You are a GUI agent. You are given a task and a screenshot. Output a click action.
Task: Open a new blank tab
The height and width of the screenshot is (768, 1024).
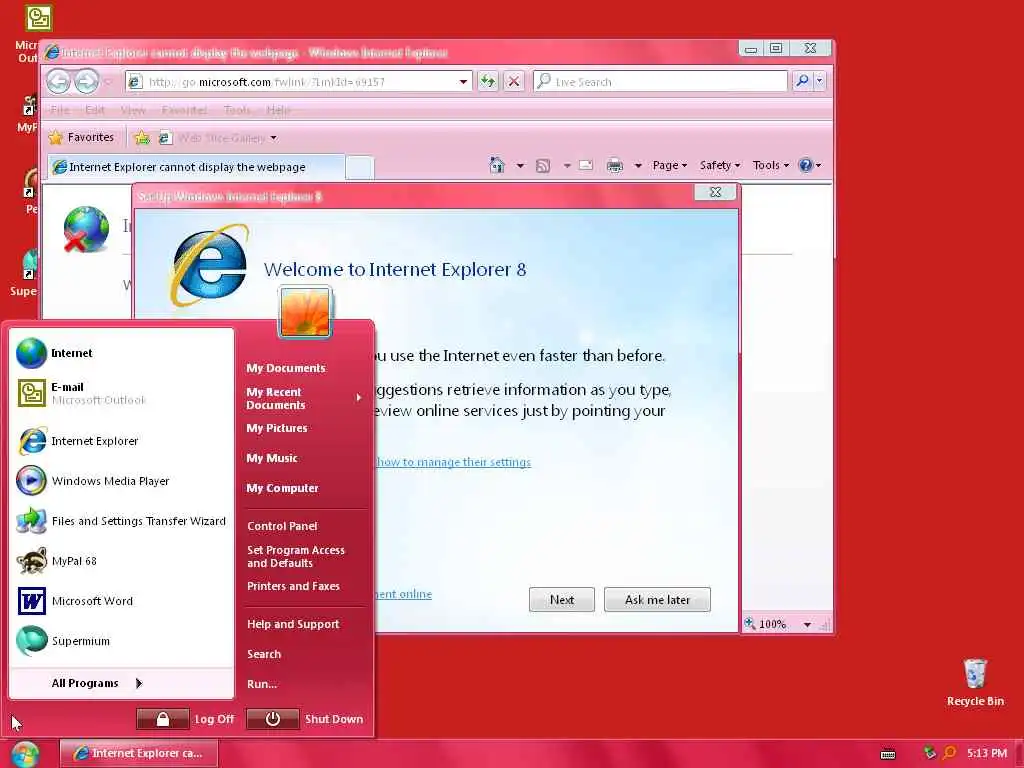tap(359, 168)
